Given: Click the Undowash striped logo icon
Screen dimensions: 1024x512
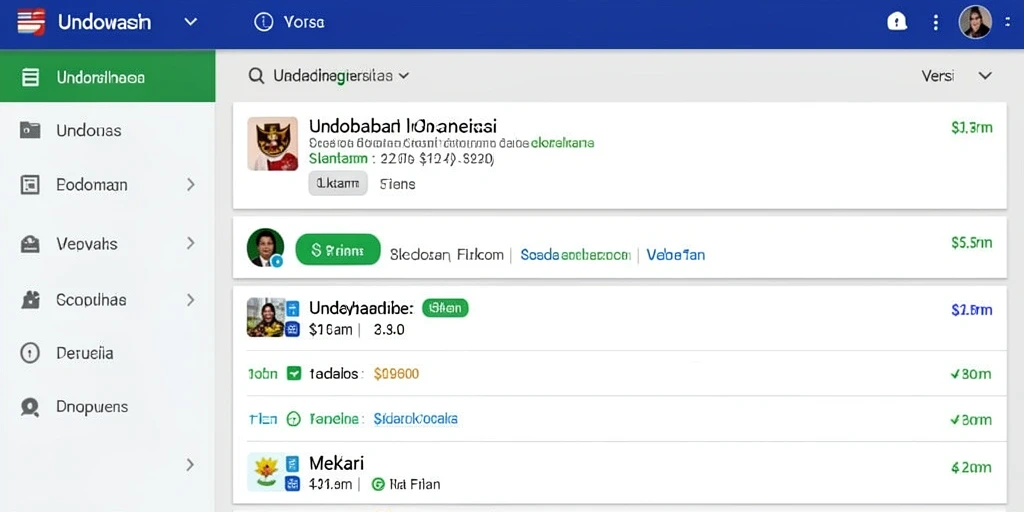Looking at the screenshot, I should 31,22.
